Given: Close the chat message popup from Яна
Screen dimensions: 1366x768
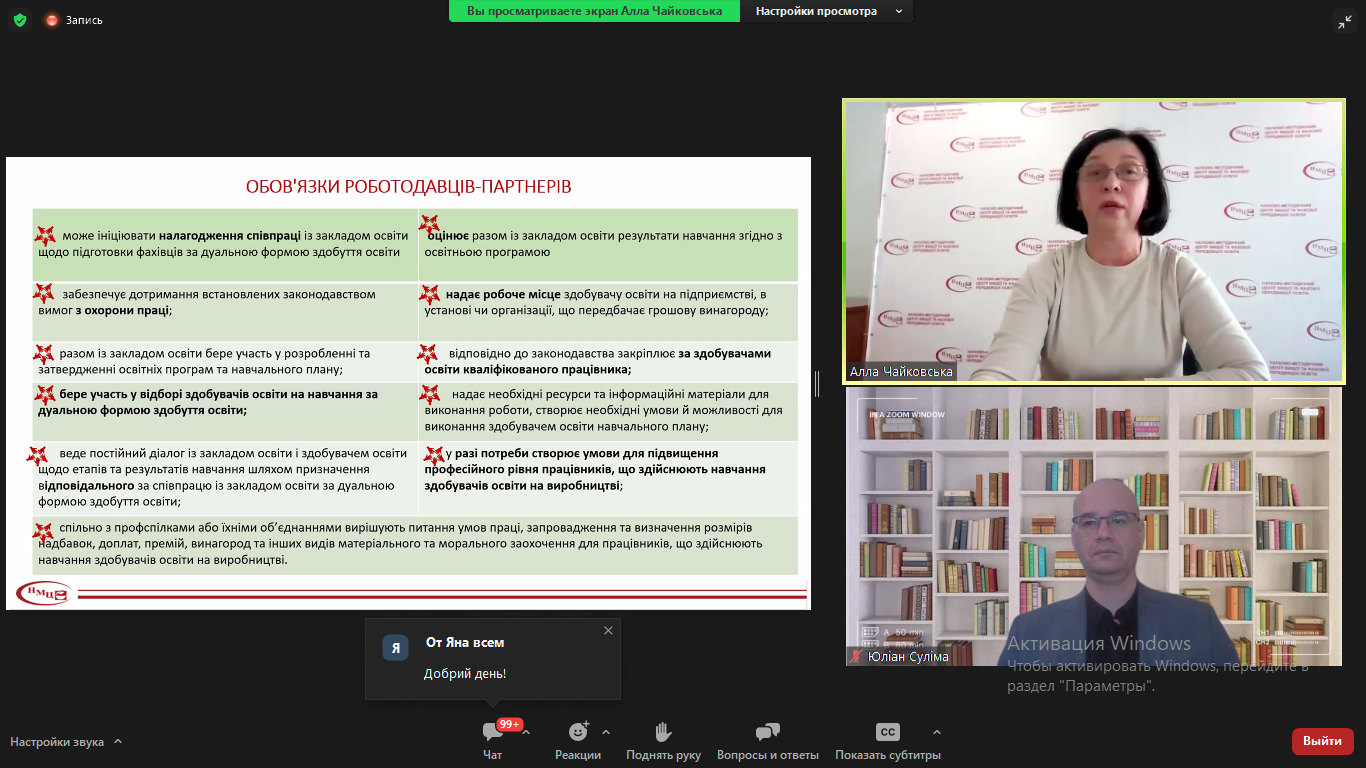Looking at the screenshot, I should click(x=608, y=630).
